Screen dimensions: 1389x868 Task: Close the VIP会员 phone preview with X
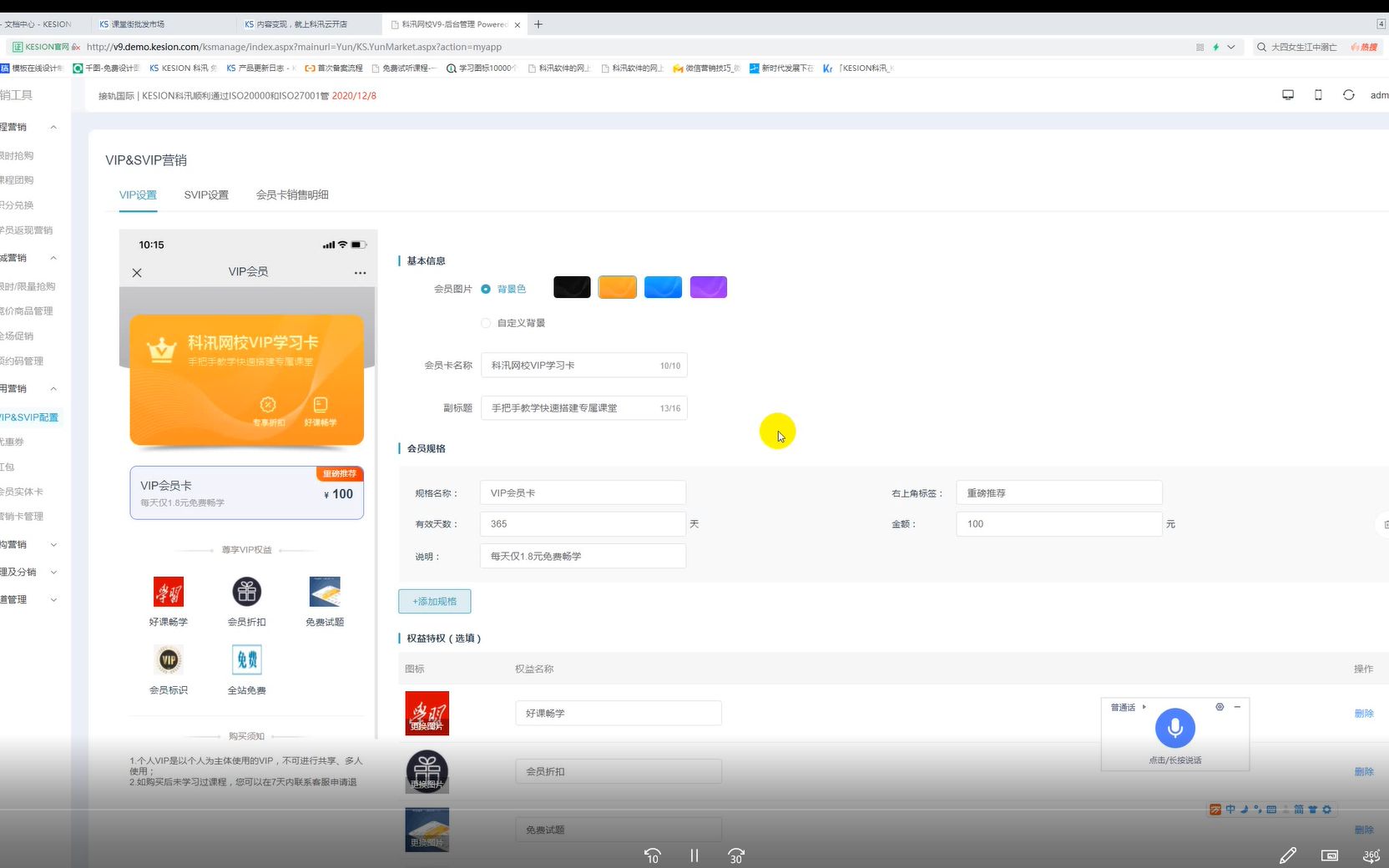137,273
